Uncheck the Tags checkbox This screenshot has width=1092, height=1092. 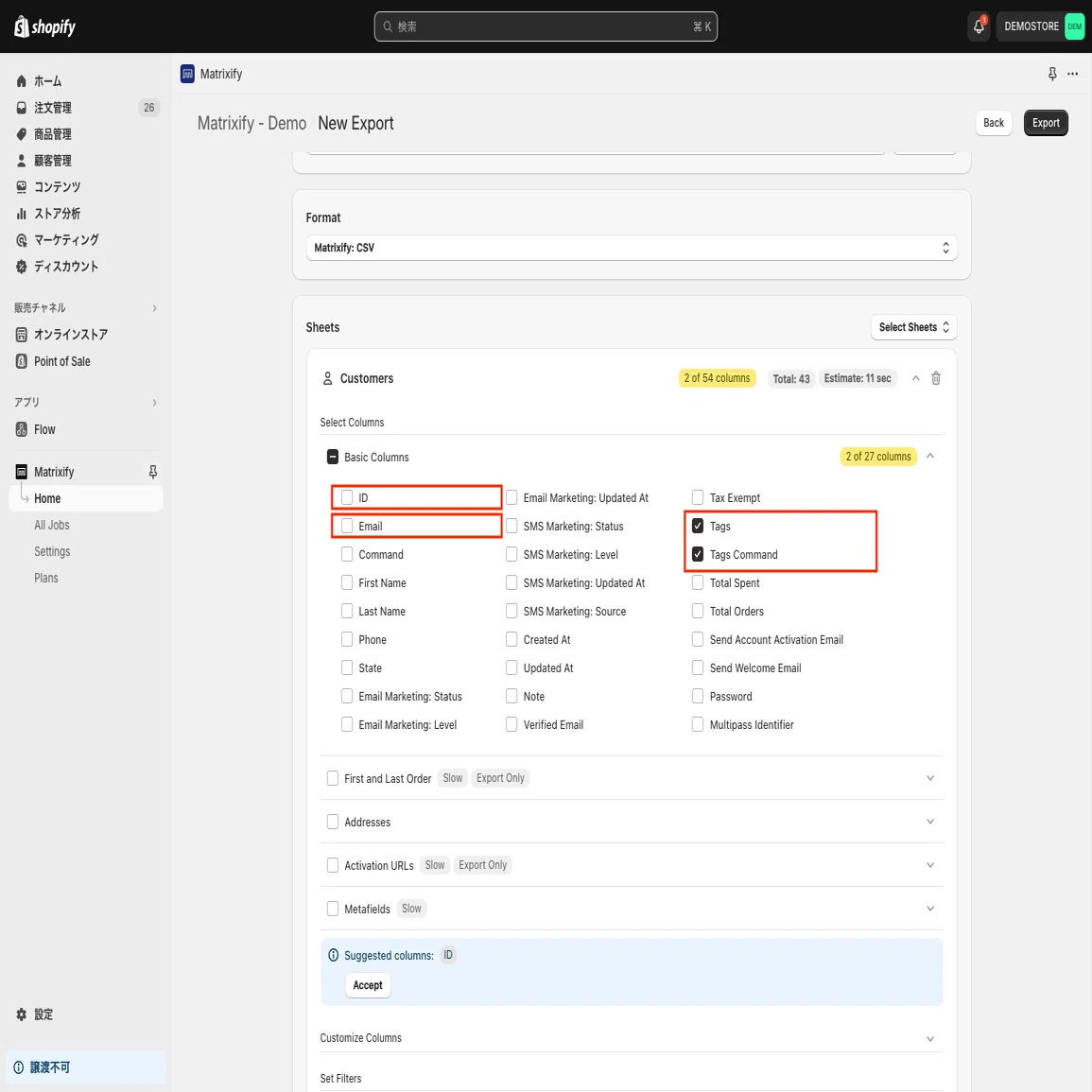click(698, 526)
